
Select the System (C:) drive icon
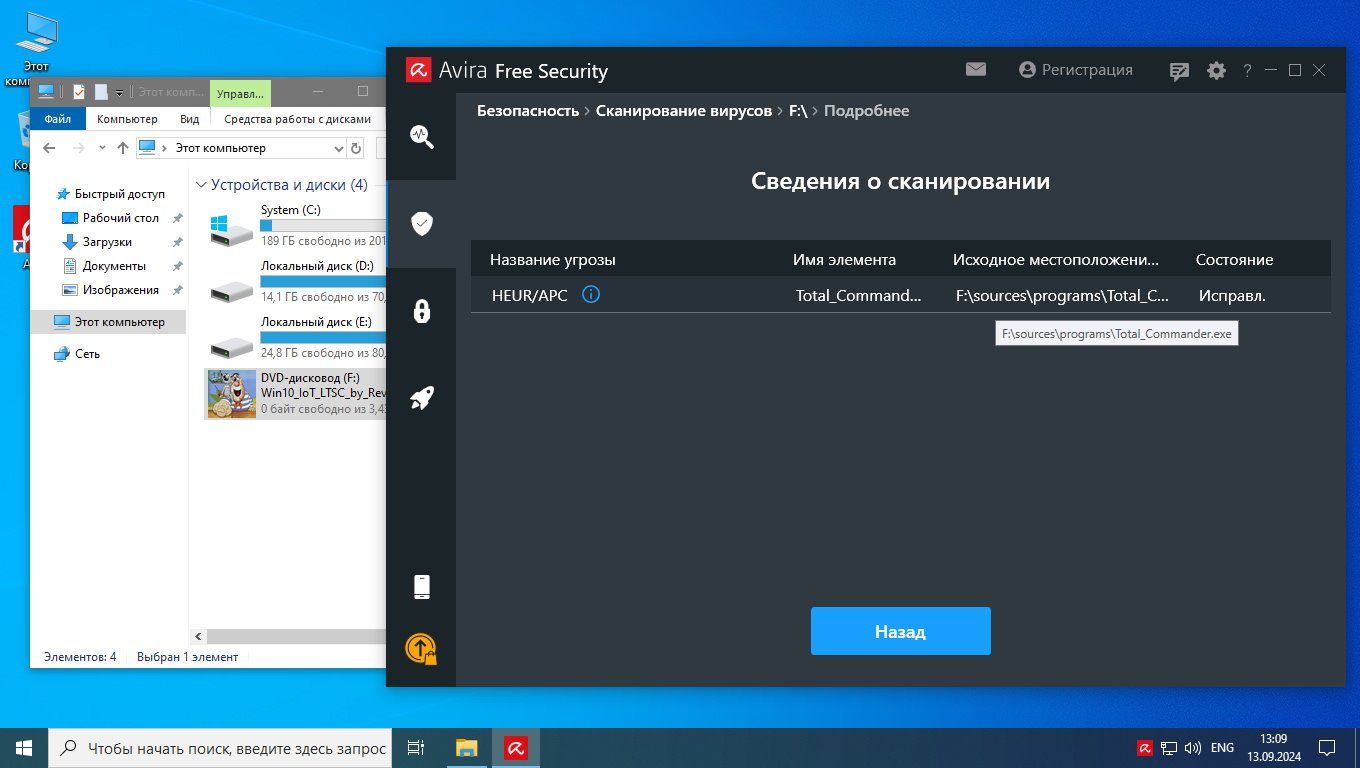[x=232, y=229]
